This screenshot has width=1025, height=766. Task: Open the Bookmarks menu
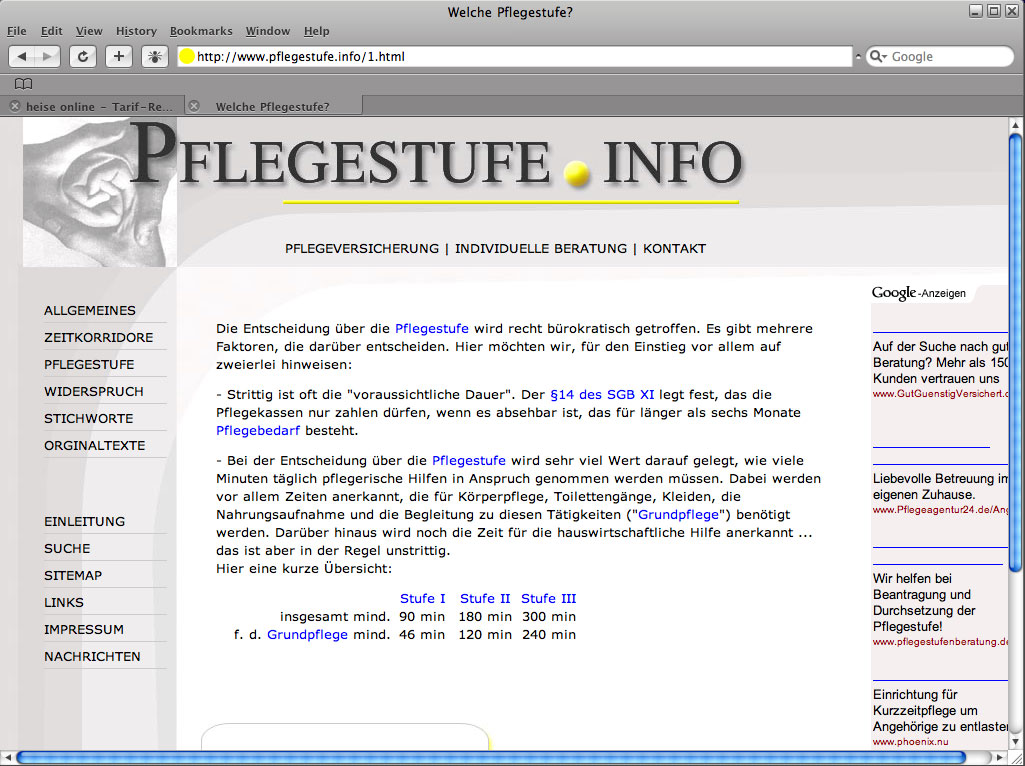coord(201,31)
